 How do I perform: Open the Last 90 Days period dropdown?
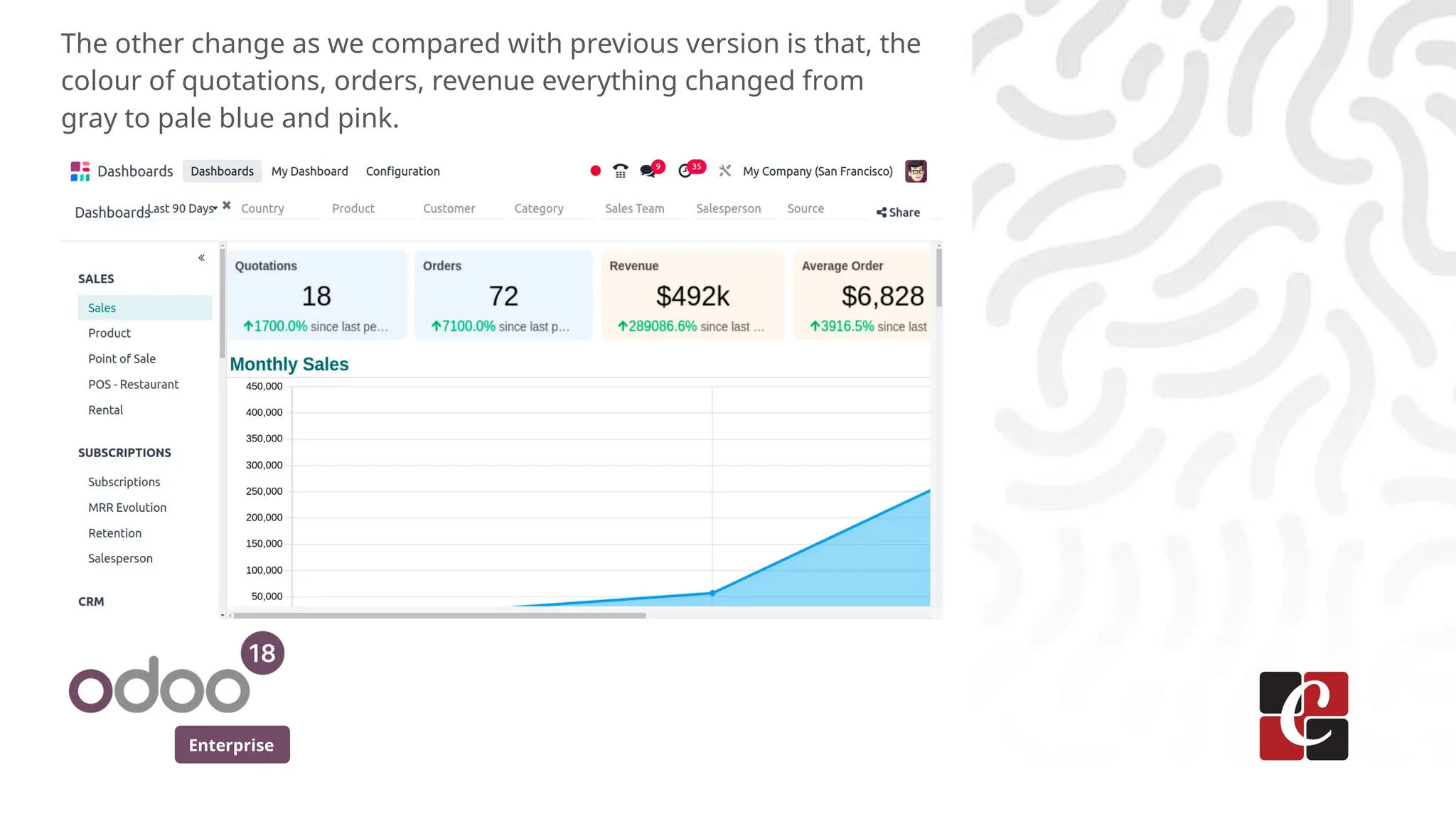pos(183,209)
